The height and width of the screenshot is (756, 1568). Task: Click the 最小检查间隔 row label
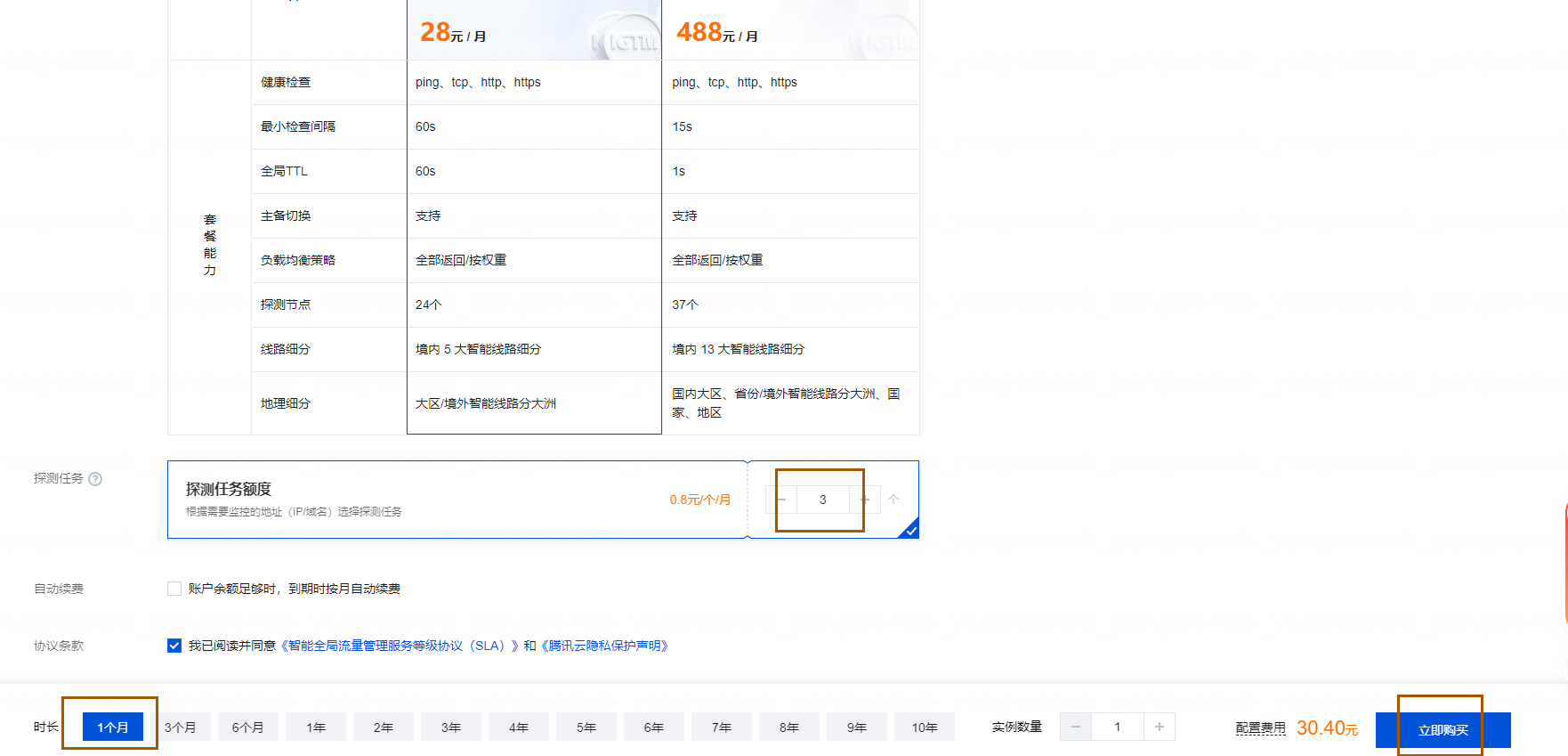(298, 126)
